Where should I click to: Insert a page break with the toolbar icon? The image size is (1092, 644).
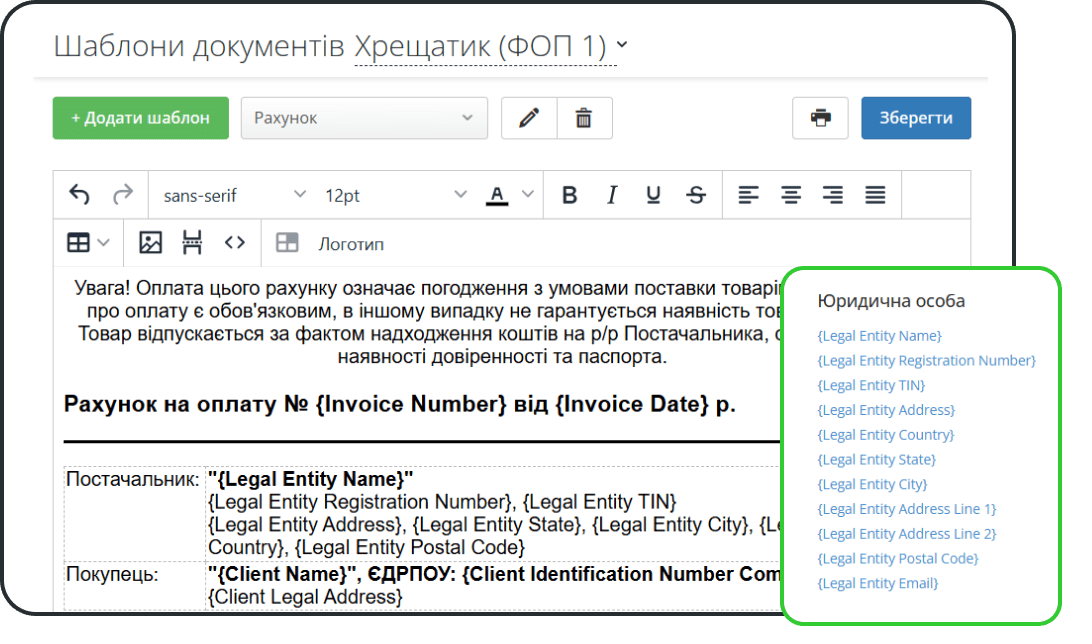(192, 242)
